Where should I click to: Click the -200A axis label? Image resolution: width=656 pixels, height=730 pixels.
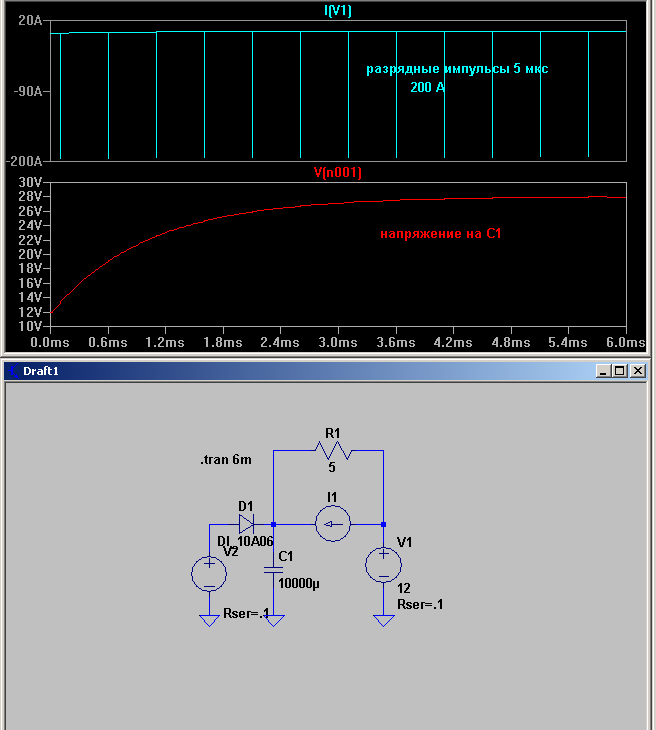[x=24, y=161]
